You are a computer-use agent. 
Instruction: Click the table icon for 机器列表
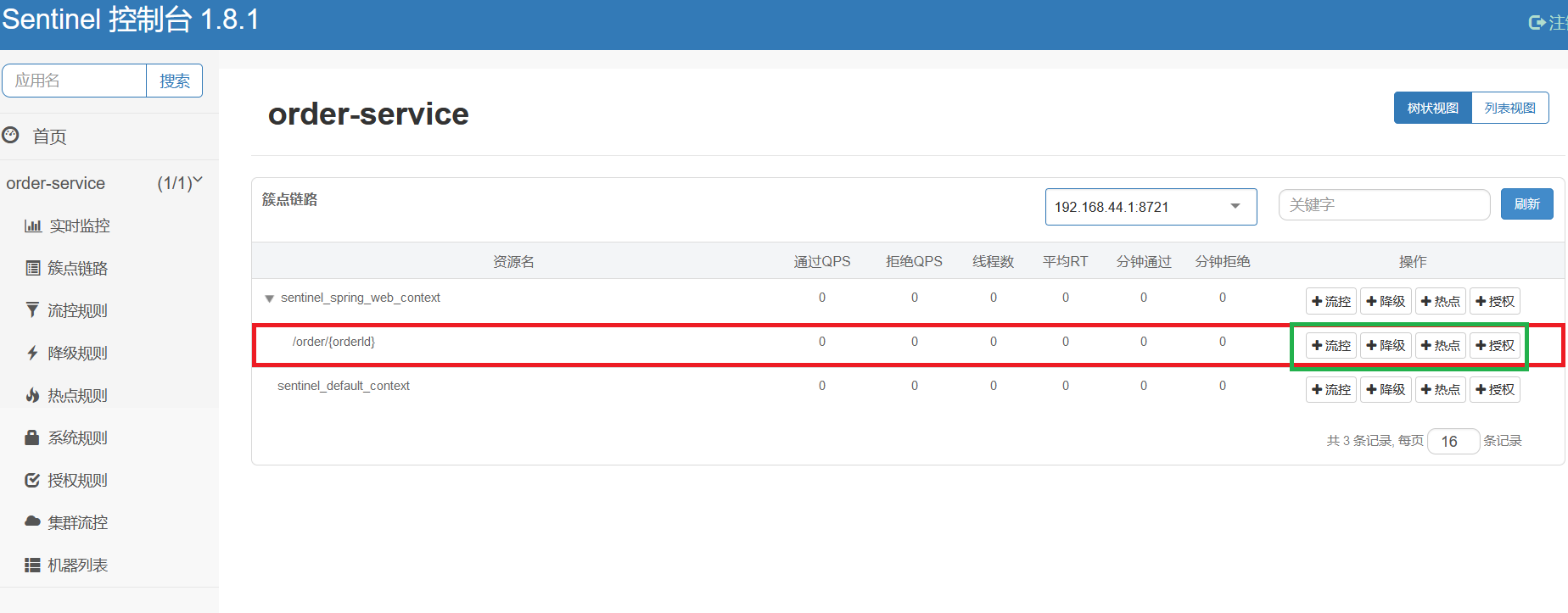(x=32, y=565)
